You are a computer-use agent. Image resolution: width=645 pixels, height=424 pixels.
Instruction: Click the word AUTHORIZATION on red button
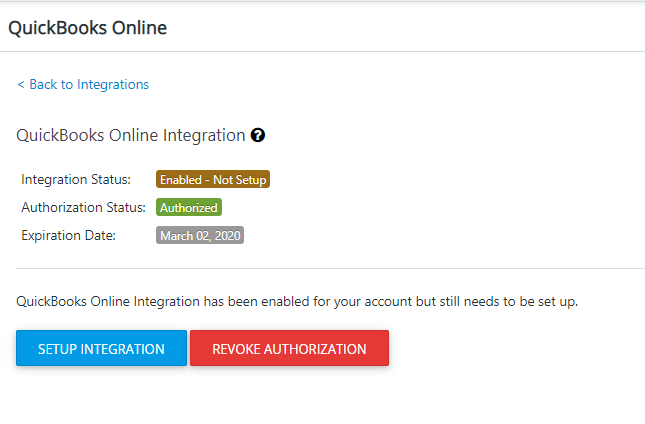(x=315, y=349)
